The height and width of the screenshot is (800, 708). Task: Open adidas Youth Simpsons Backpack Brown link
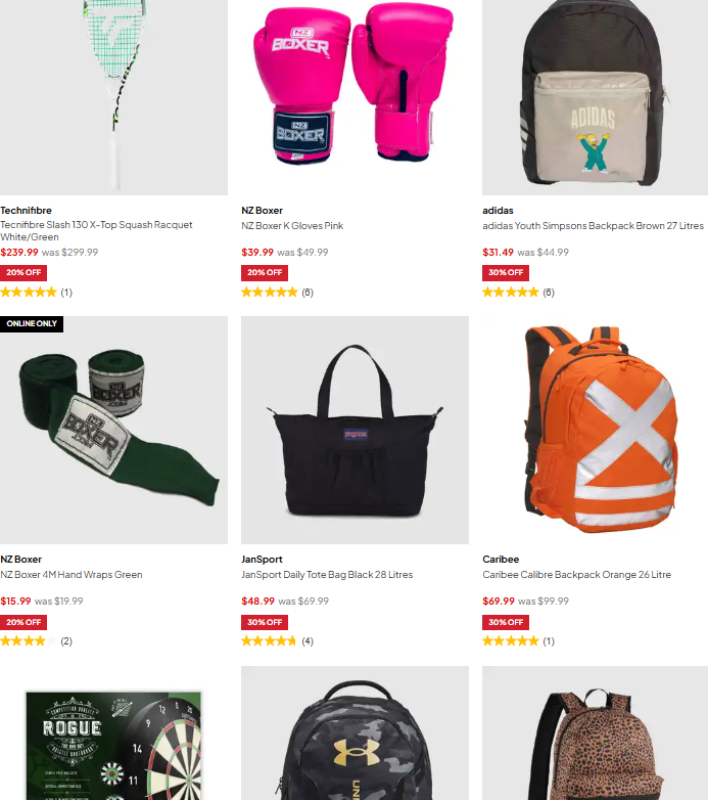593,226
